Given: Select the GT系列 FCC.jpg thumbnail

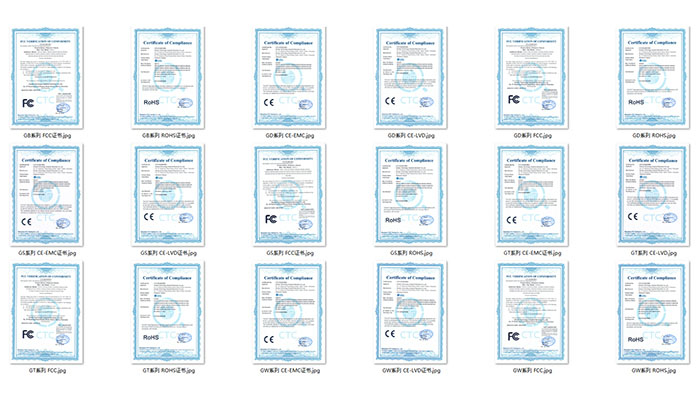Looking at the screenshot, I should click(x=46, y=312).
